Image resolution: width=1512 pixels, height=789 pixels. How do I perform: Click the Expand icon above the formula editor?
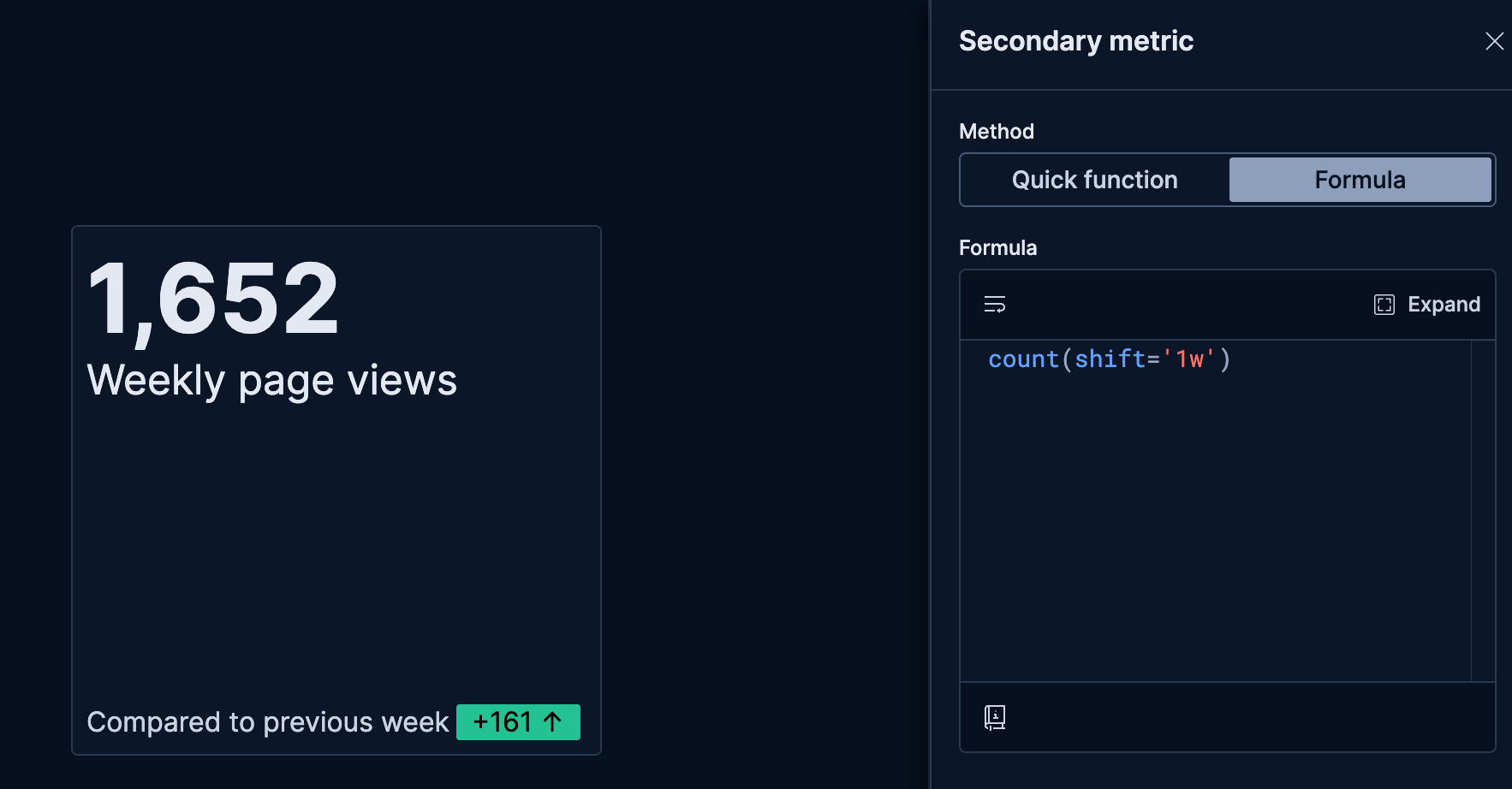tap(1384, 304)
